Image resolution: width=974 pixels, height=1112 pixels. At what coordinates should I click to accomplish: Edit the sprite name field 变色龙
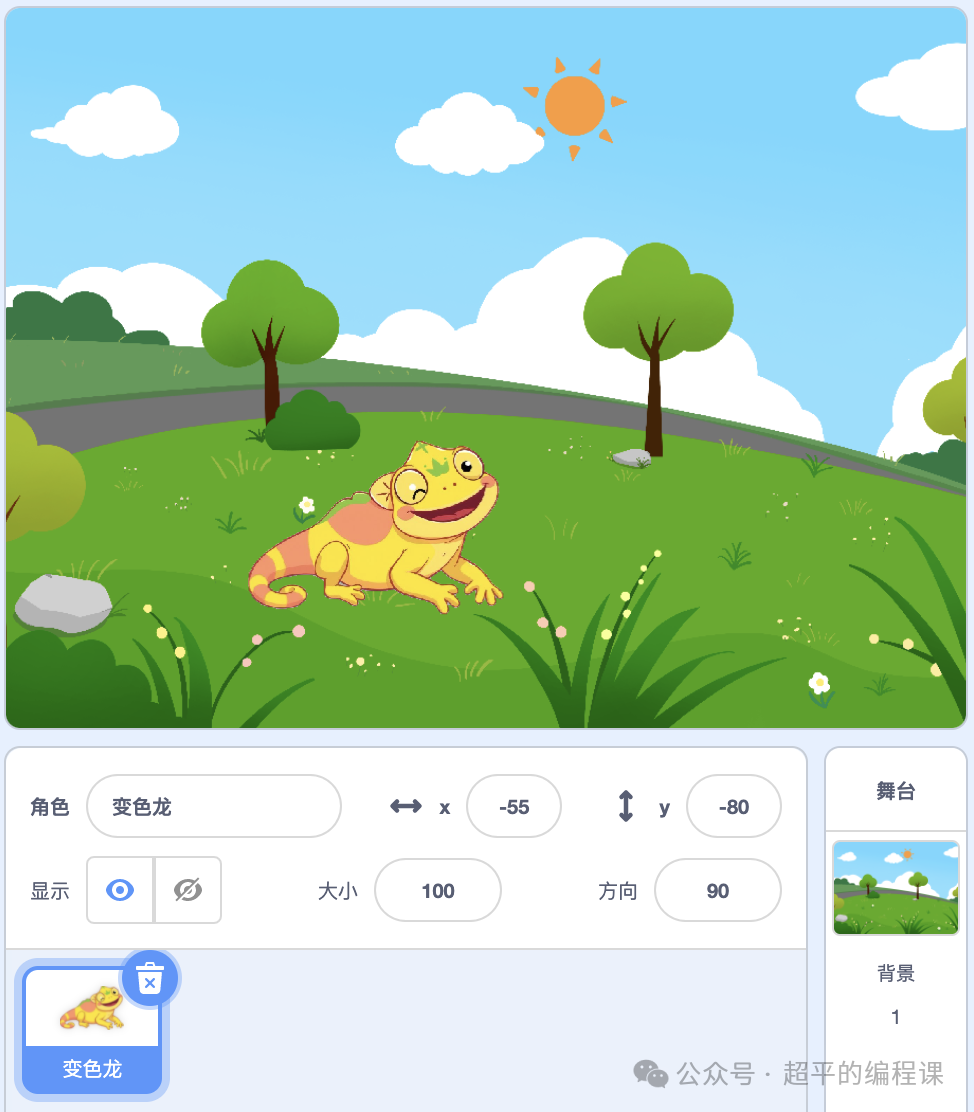[x=214, y=806]
